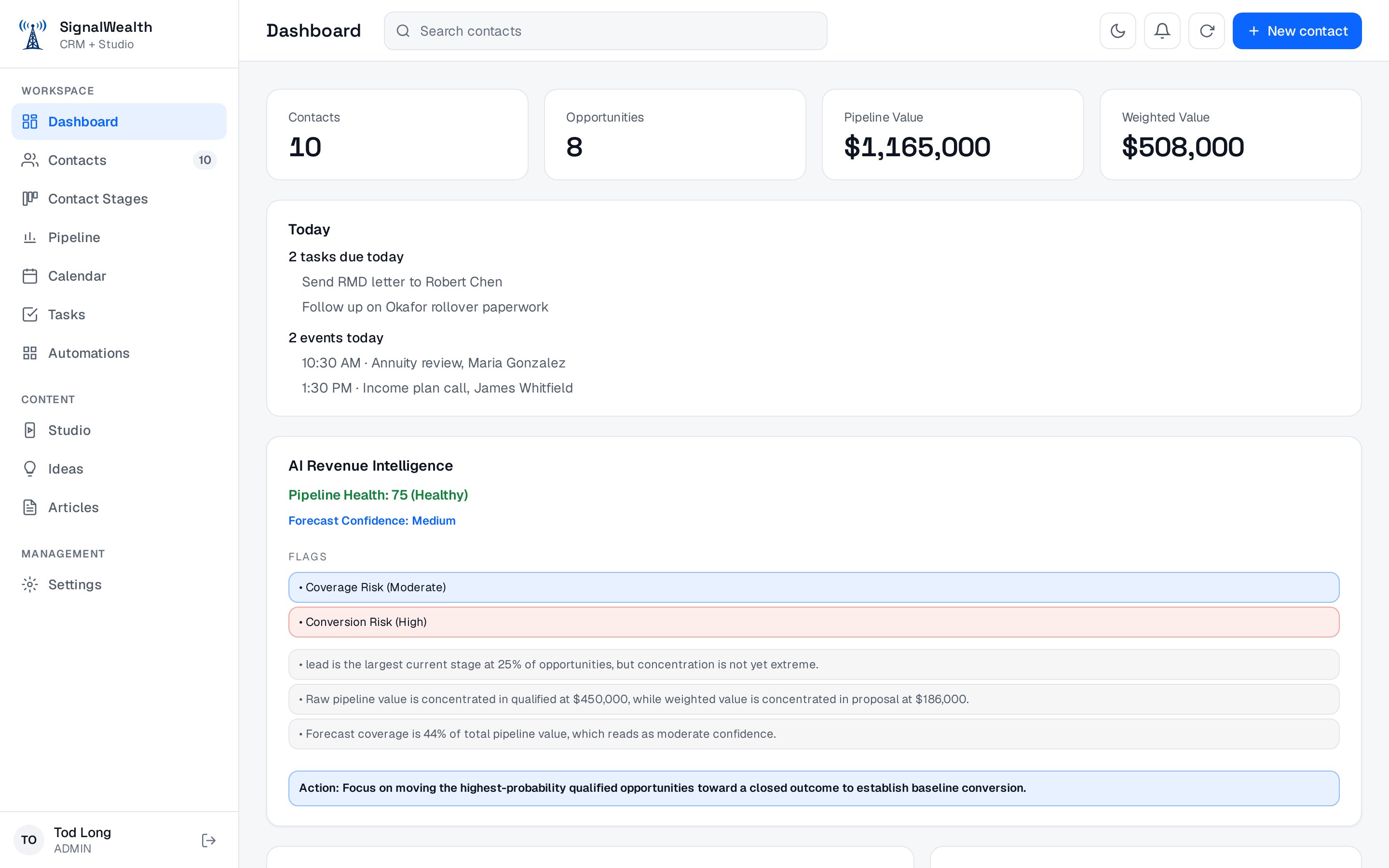The image size is (1389, 868).
Task: Click Forecast Confidence: Medium text
Action: [371, 521]
